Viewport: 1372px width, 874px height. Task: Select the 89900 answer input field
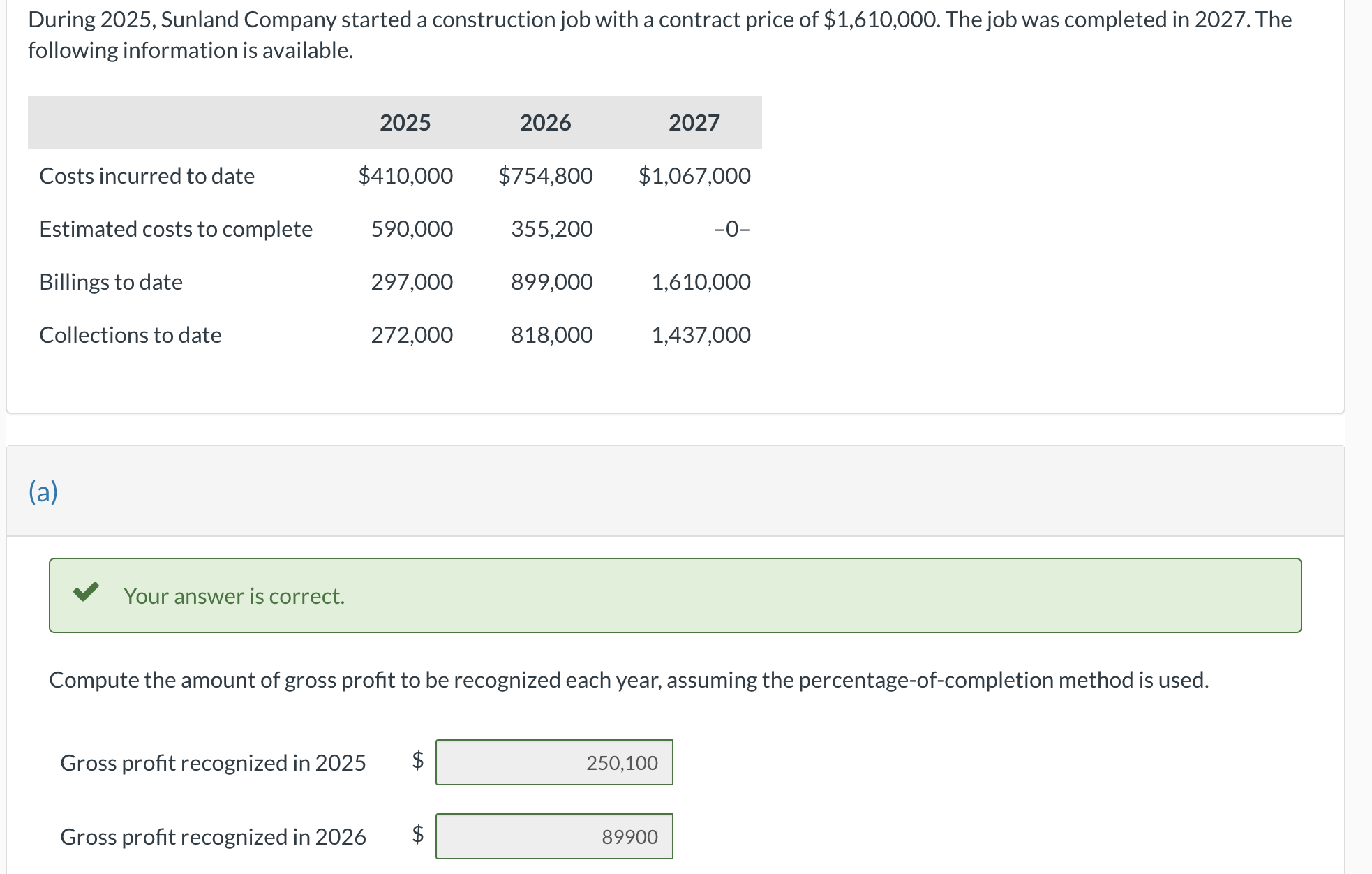[553, 836]
